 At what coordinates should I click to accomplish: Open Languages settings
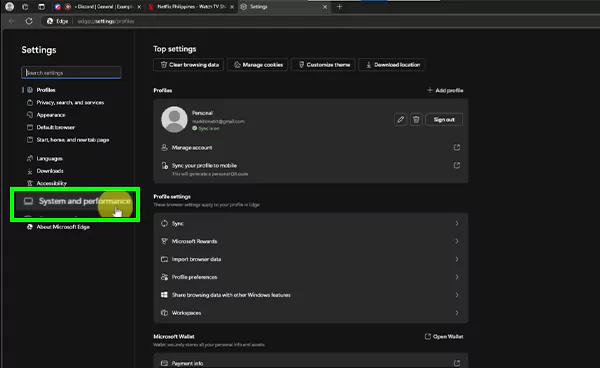tap(49, 158)
